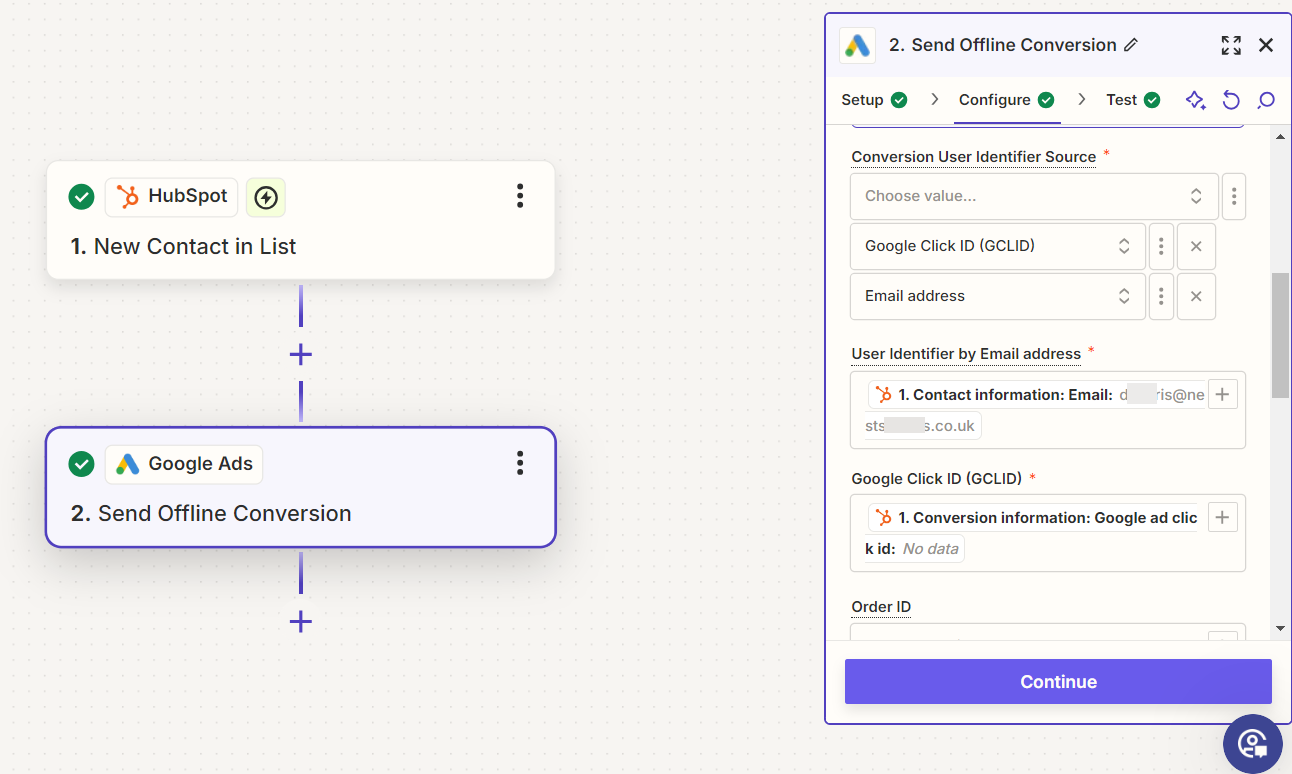Add a step between HubSpot and Google Ads

point(300,354)
